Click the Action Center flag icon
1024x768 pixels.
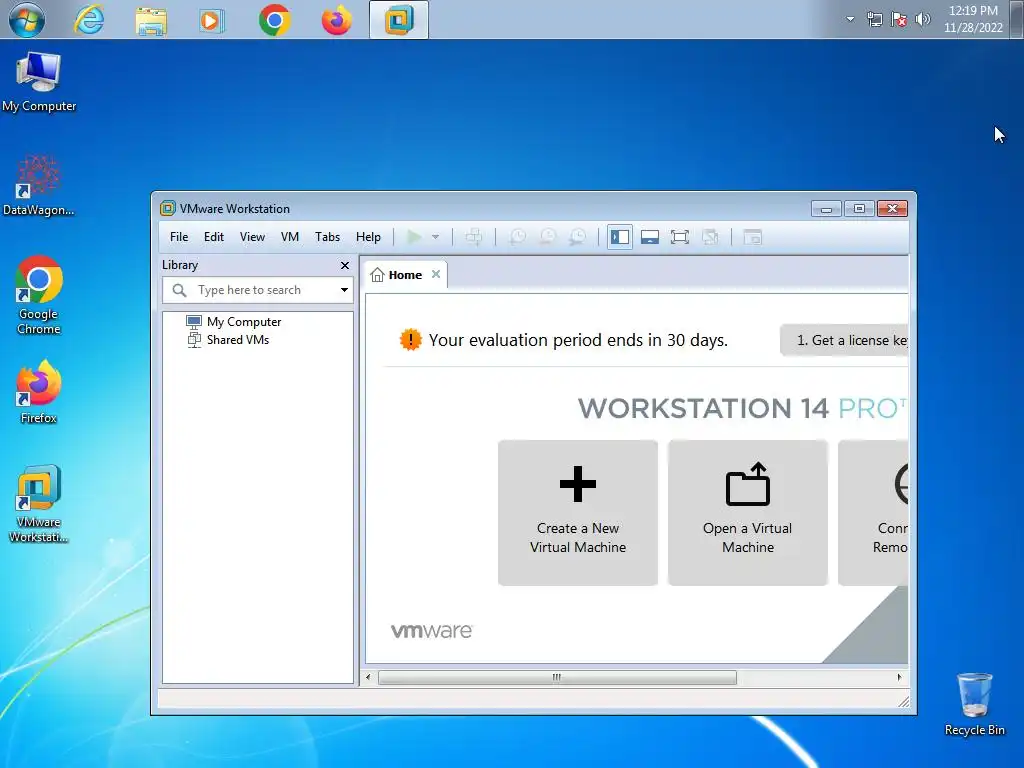click(899, 19)
